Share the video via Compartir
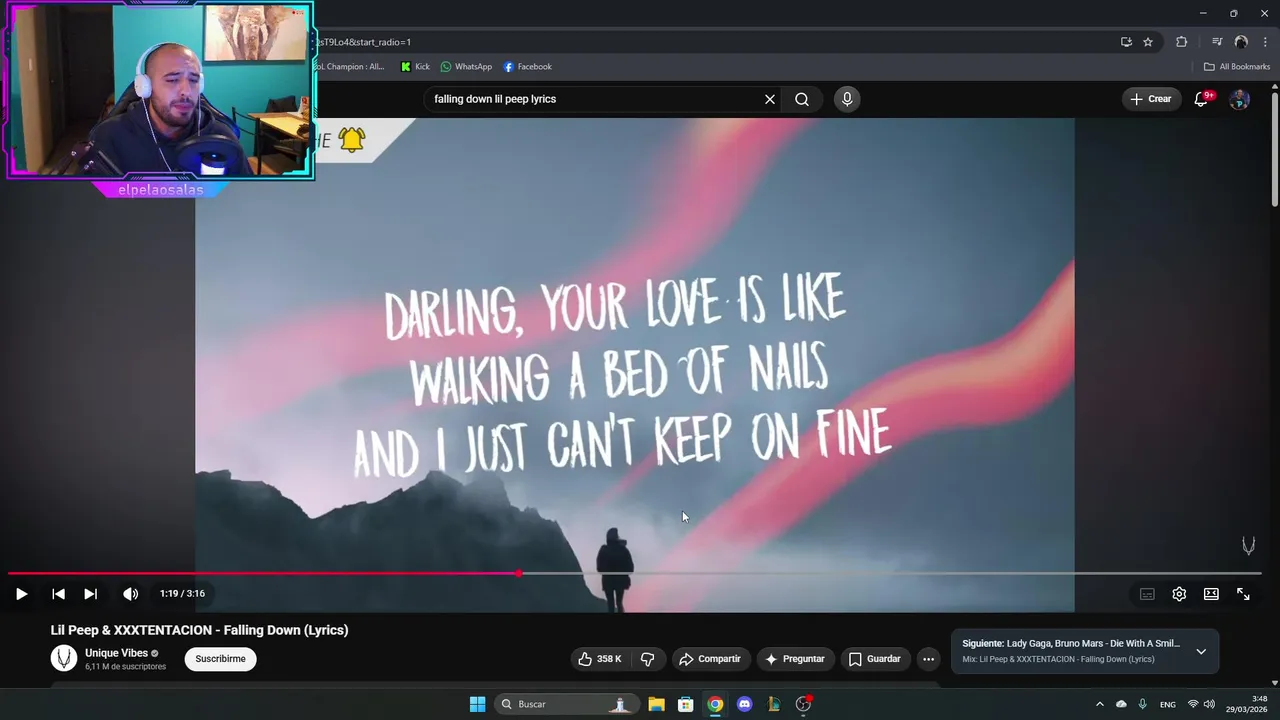This screenshot has height=720, width=1280. coord(710,659)
